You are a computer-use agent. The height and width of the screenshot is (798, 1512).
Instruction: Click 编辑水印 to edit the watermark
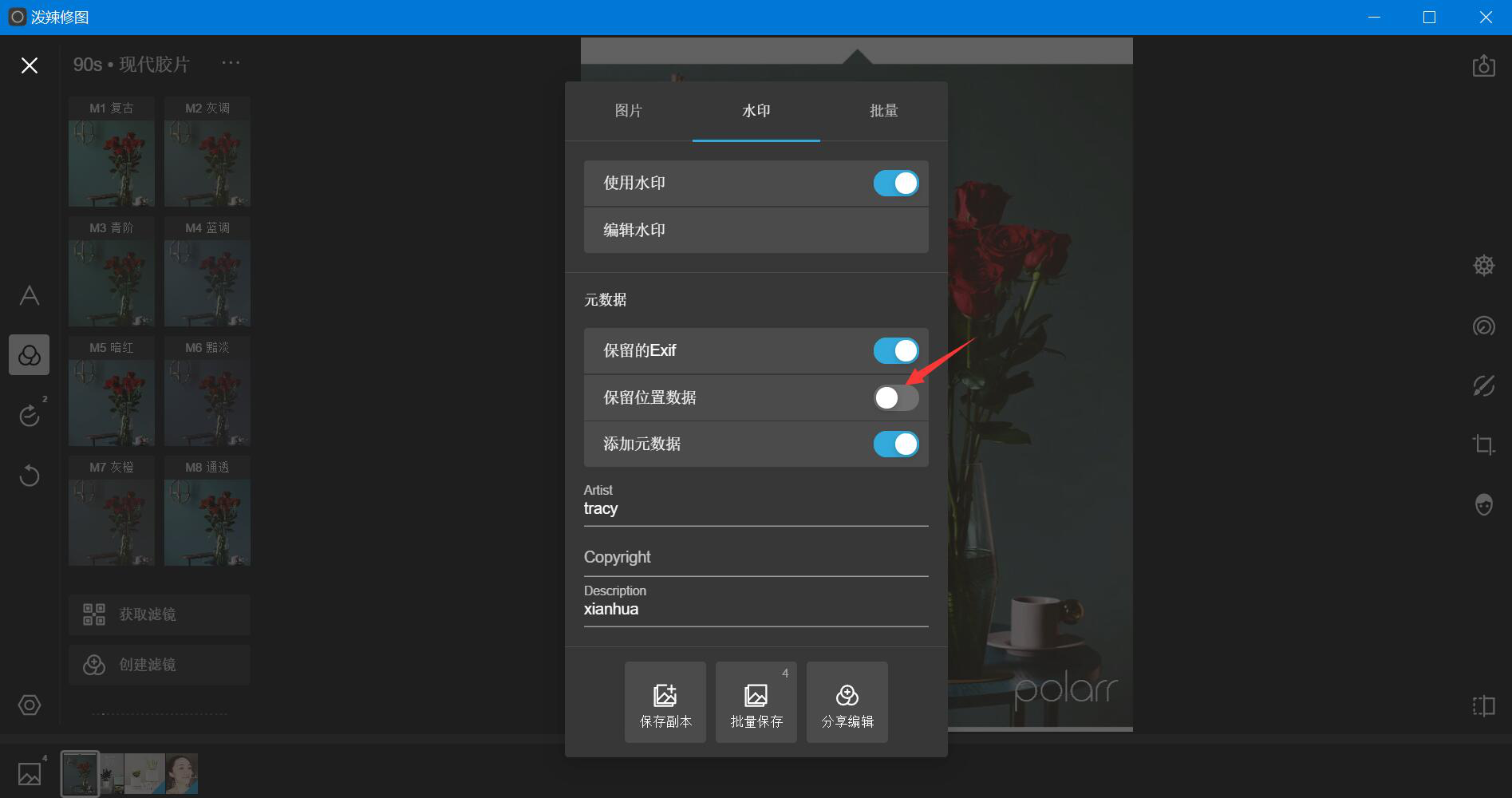pos(756,230)
